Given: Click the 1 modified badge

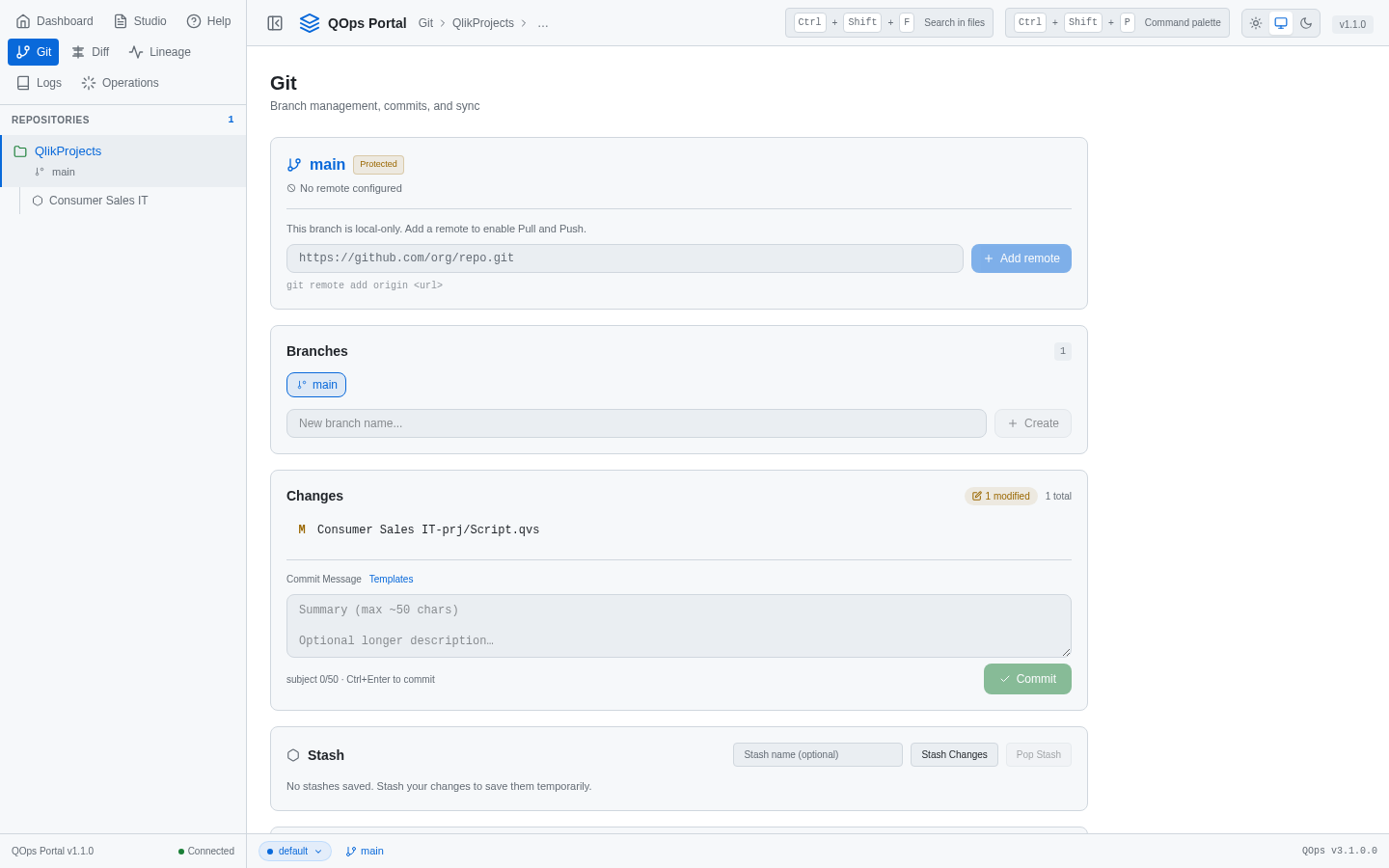Looking at the screenshot, I should [x=1001, y=496].
